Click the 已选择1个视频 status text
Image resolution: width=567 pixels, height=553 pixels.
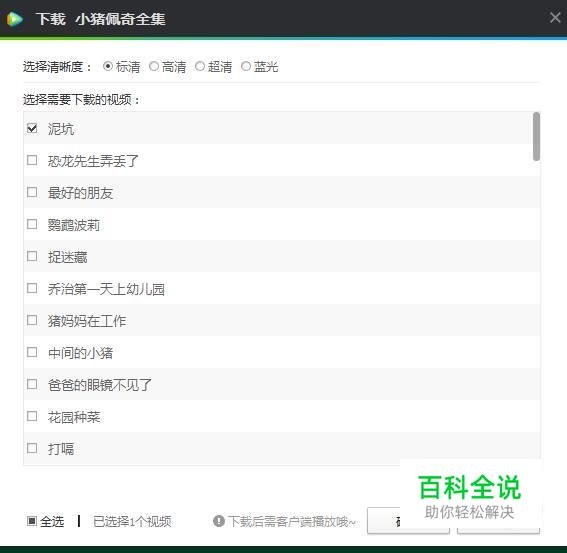pyautogui.click(x=132, y=521)
